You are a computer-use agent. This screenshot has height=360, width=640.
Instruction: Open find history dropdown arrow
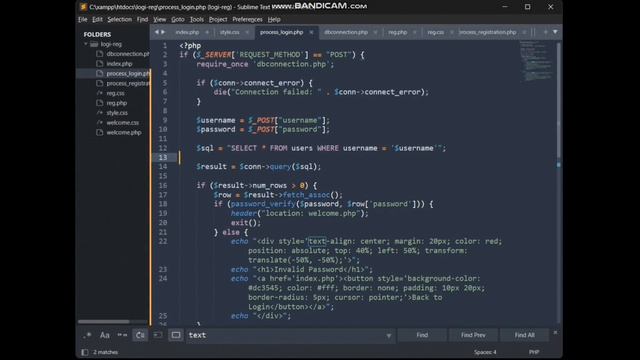389,336
